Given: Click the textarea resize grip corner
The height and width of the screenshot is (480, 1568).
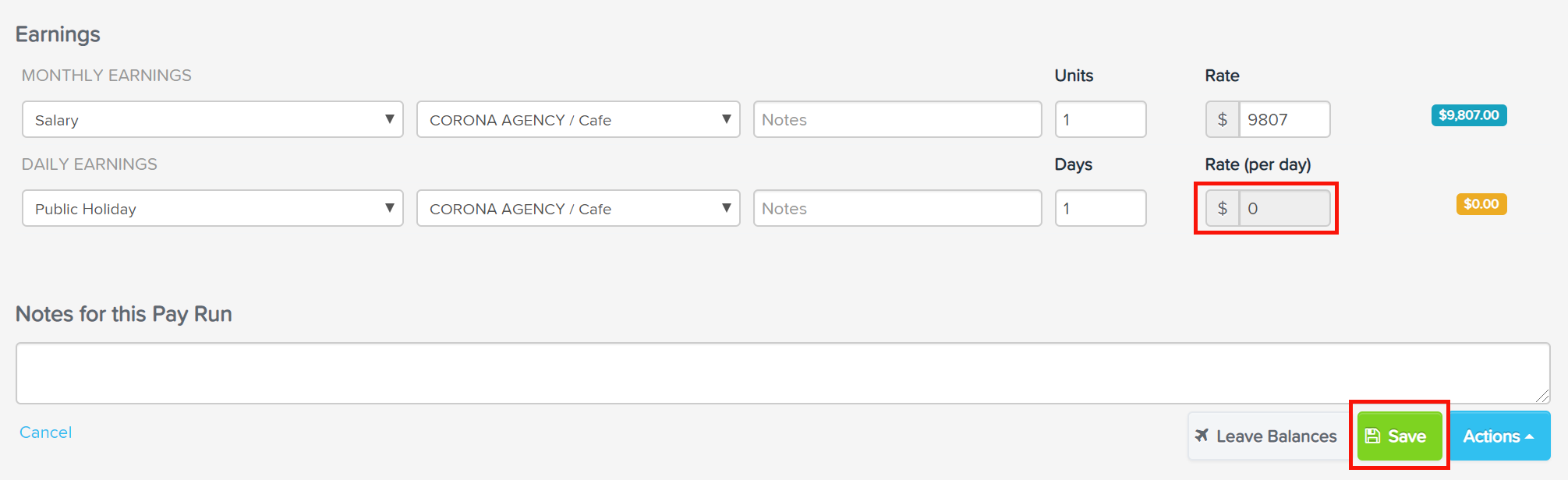Looking at the screenshot, I should pos(1542,396).
